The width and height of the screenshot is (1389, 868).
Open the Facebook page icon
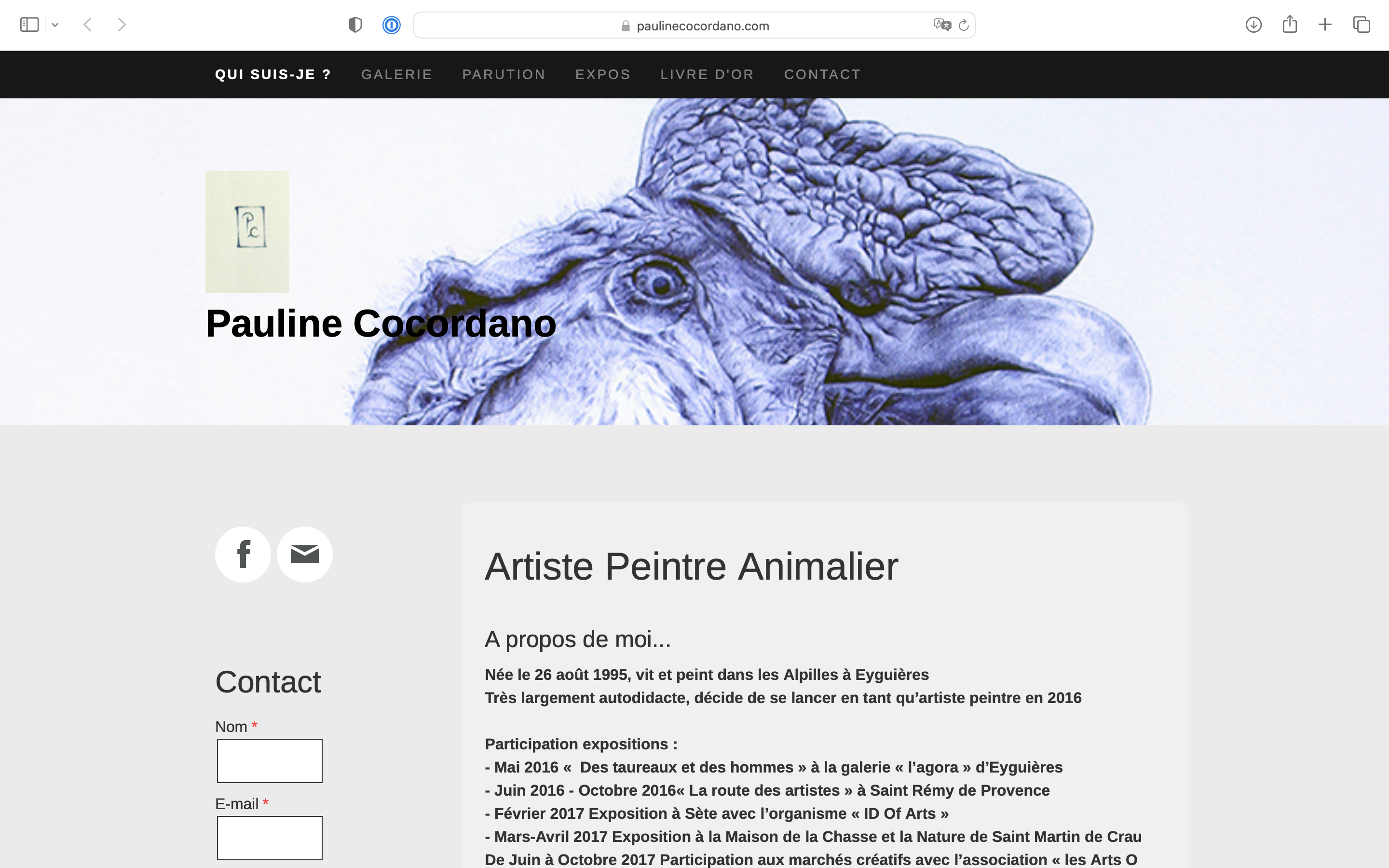coord(243,555)
